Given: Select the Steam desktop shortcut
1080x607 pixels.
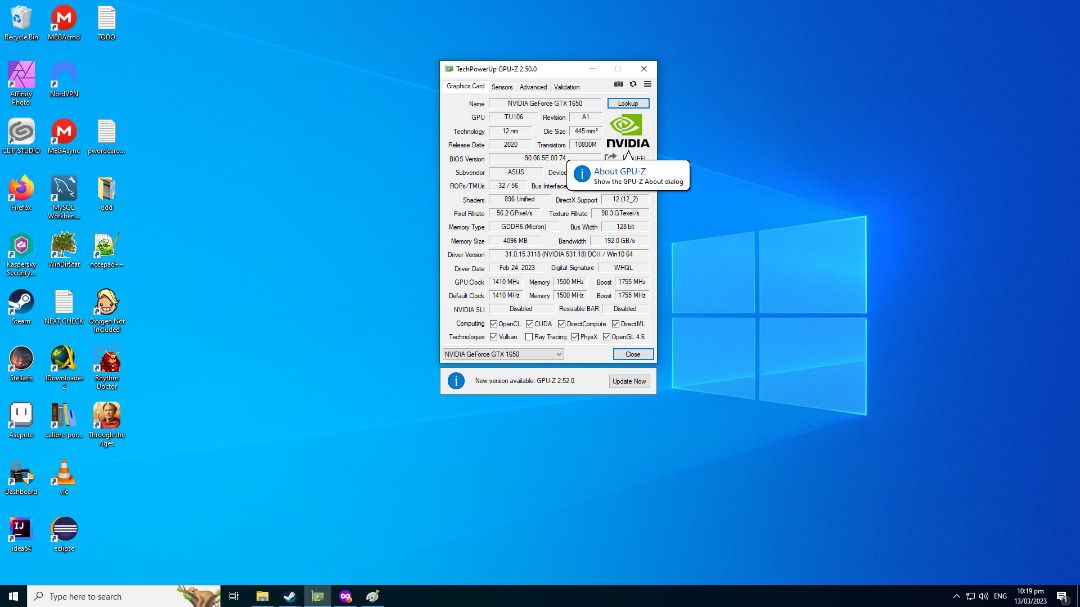Looking at the screenshot, I should click(21, 307).
